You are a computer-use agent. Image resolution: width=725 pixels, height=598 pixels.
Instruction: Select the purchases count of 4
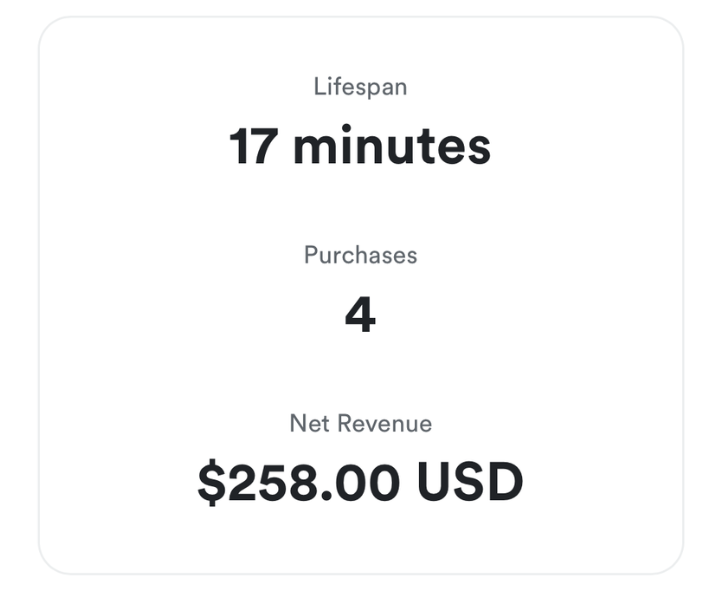point(360,316)
